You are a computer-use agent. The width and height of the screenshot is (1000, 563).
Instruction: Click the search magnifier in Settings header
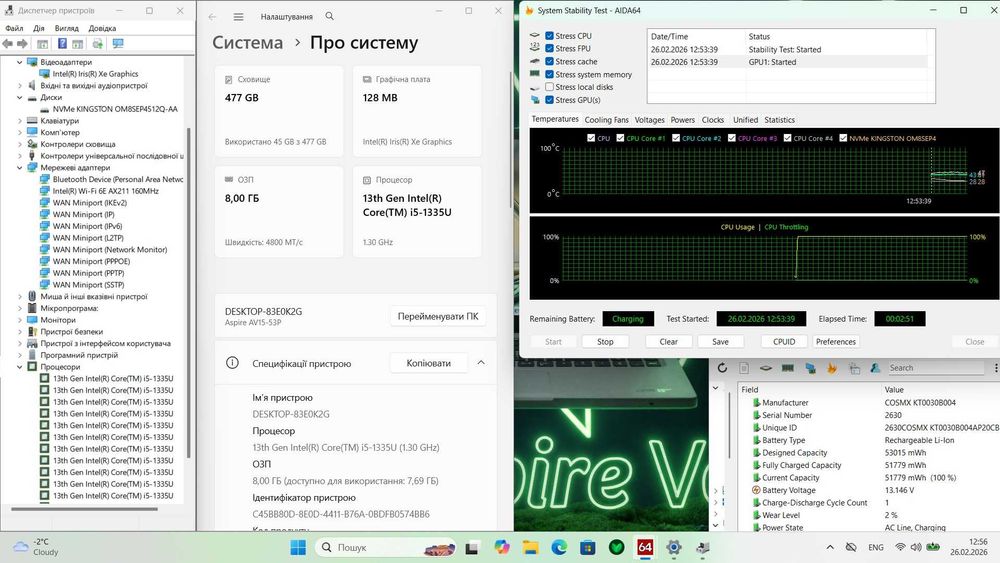(x=329, y=16)
